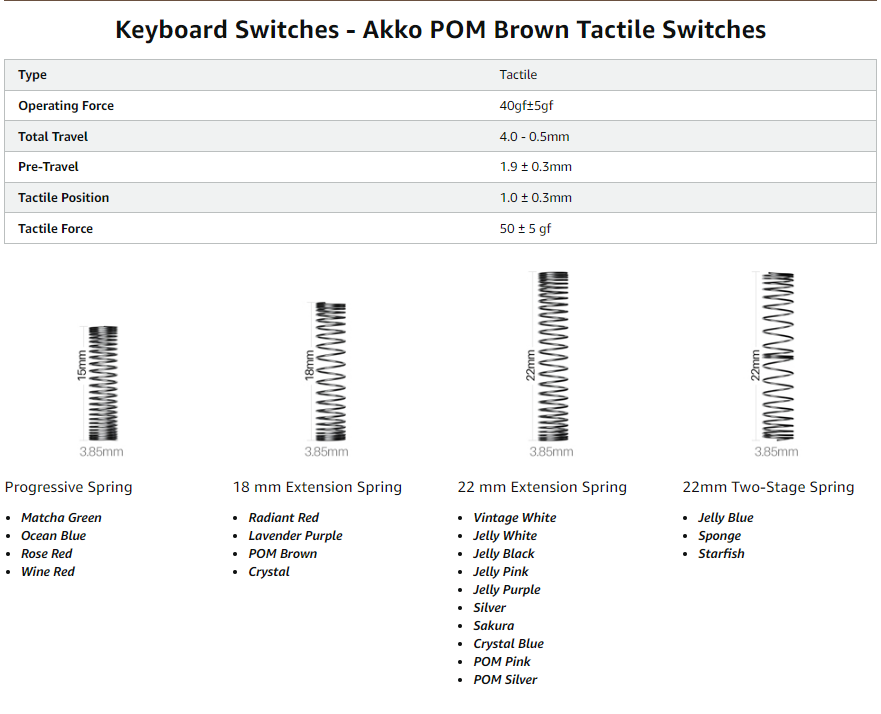The height and width of the screenshot is (714, 881).
Task: Click the Jelly Purple list entry
Action: [x=507, y=589]
